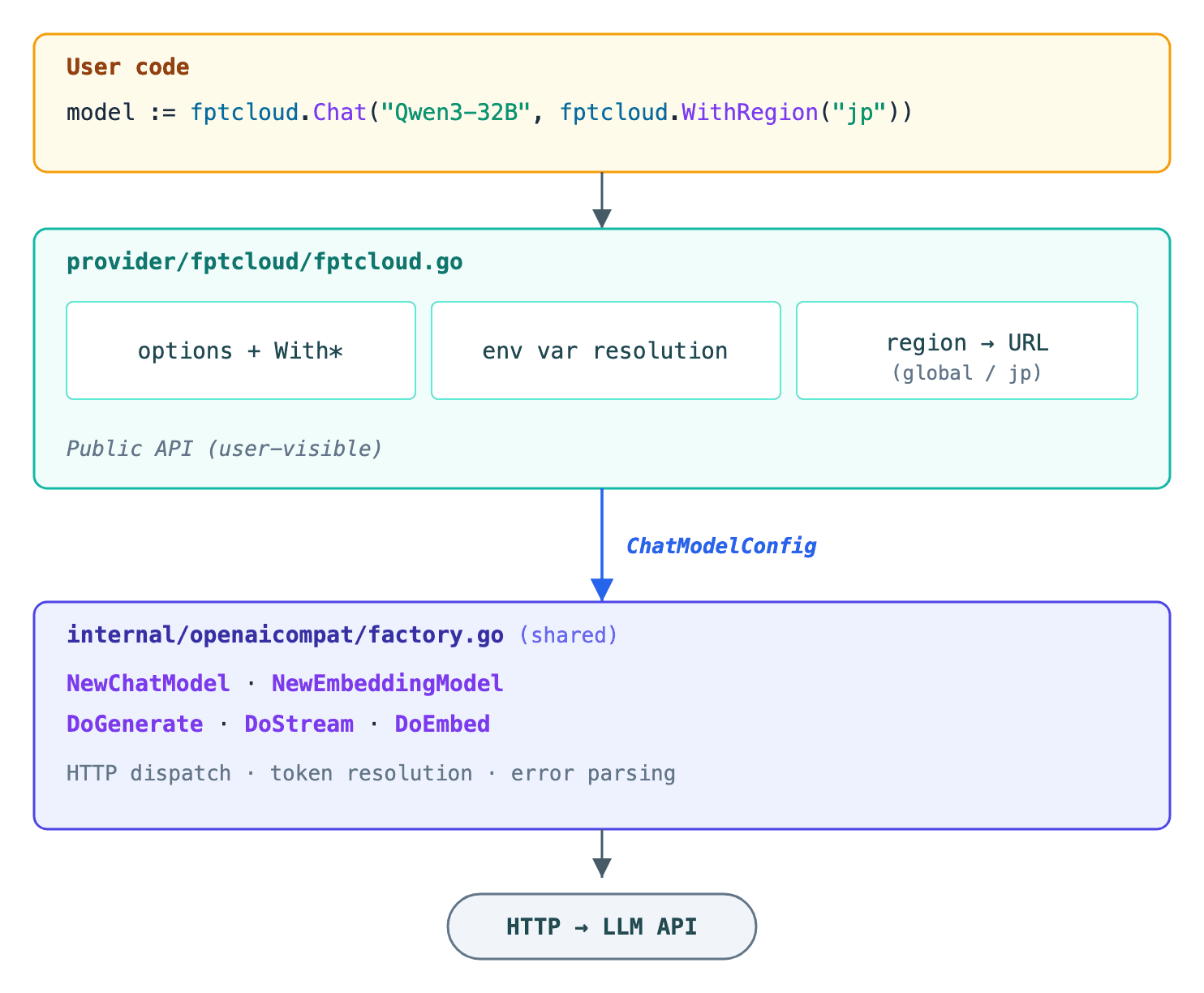The height and width of the screenshot is (993, 1204).
Task: Click the blue ChatModelConfig arrow
Action: click(x=601, y=544)
